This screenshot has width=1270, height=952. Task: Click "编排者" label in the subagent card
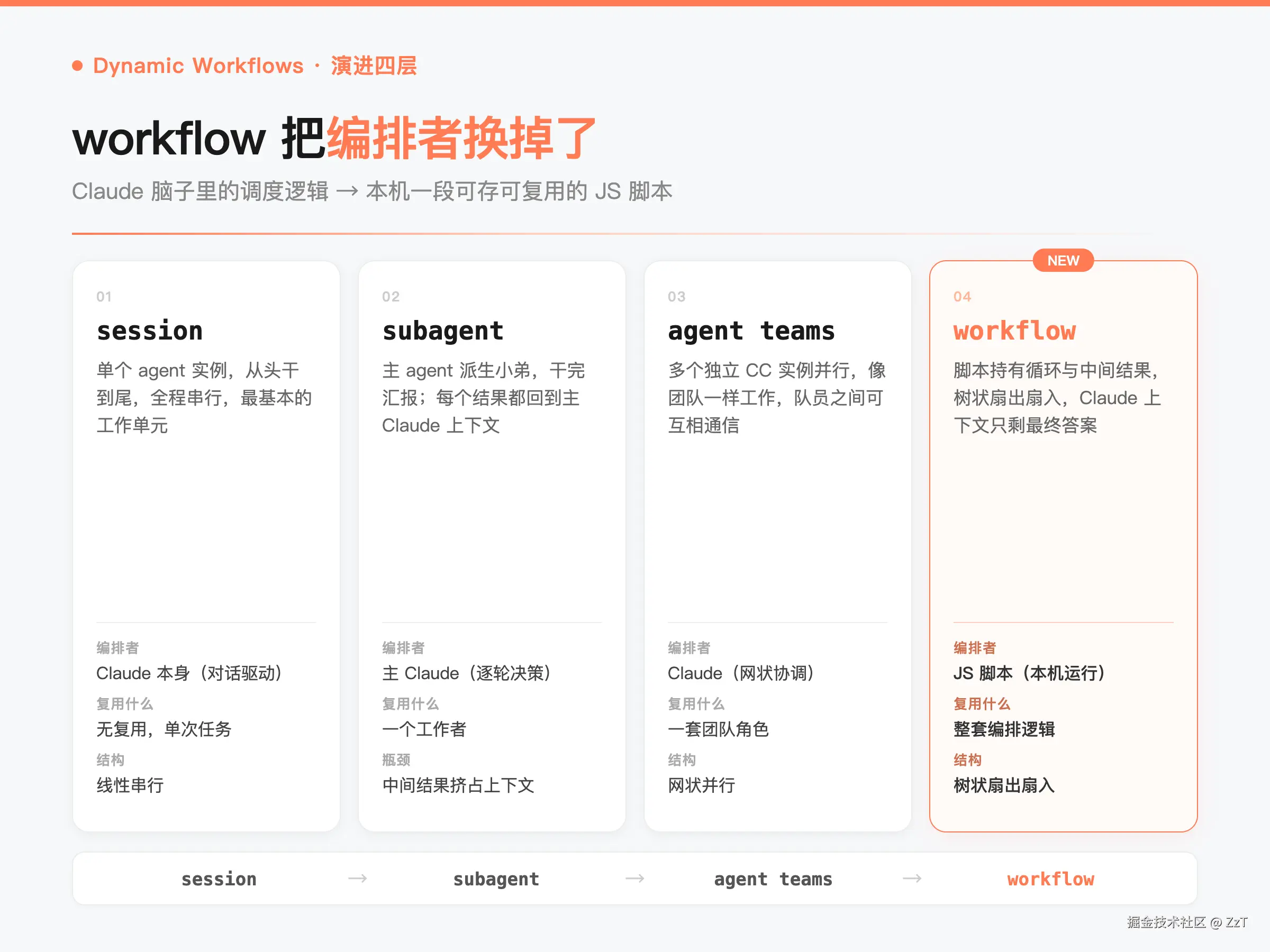click(404, 648)
